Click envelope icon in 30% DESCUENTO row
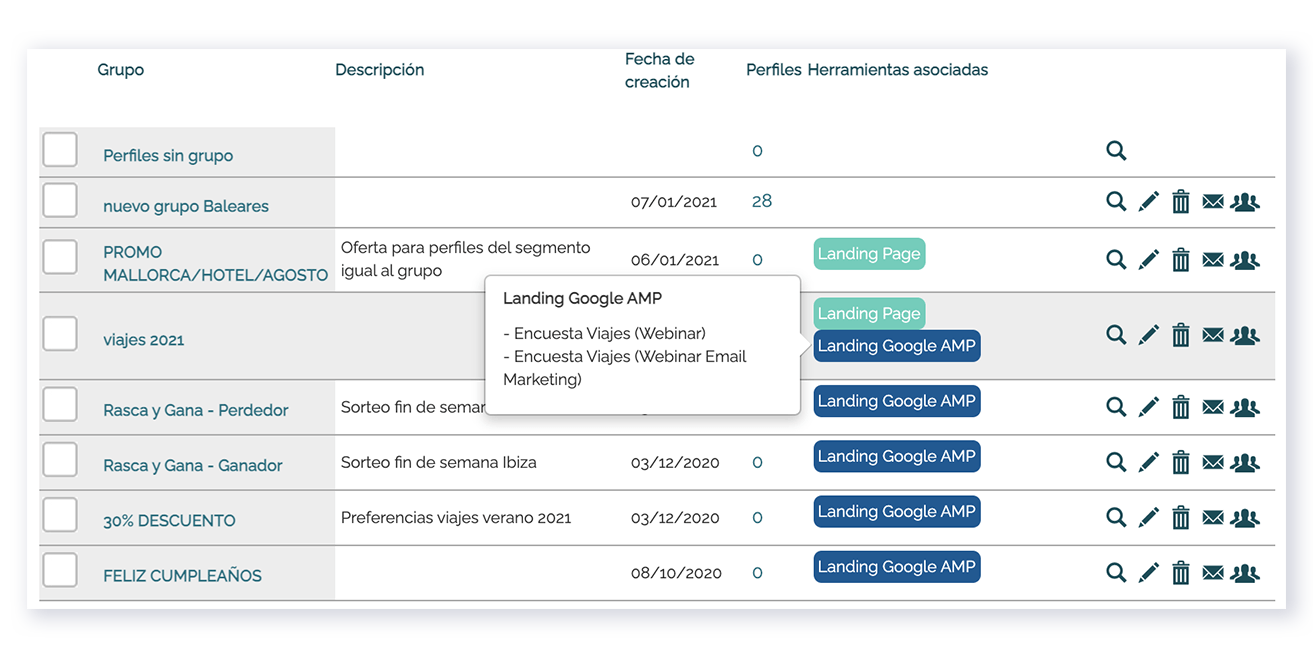The image size is (1313, 657). [1213, 517]
